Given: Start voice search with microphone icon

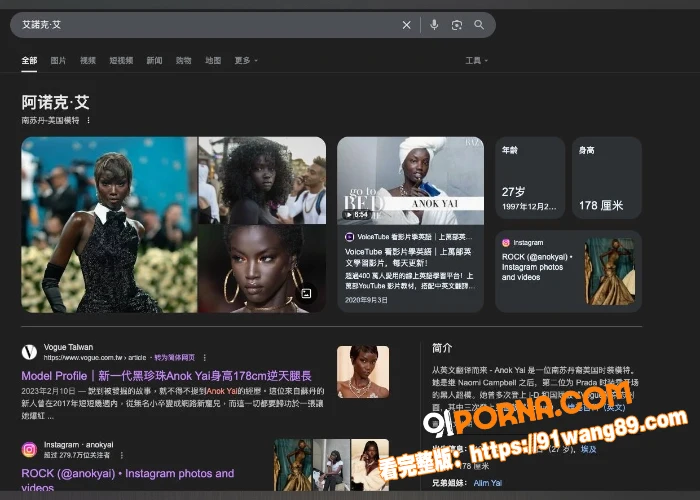Looking at the screenshot, I should coord(434,25).
